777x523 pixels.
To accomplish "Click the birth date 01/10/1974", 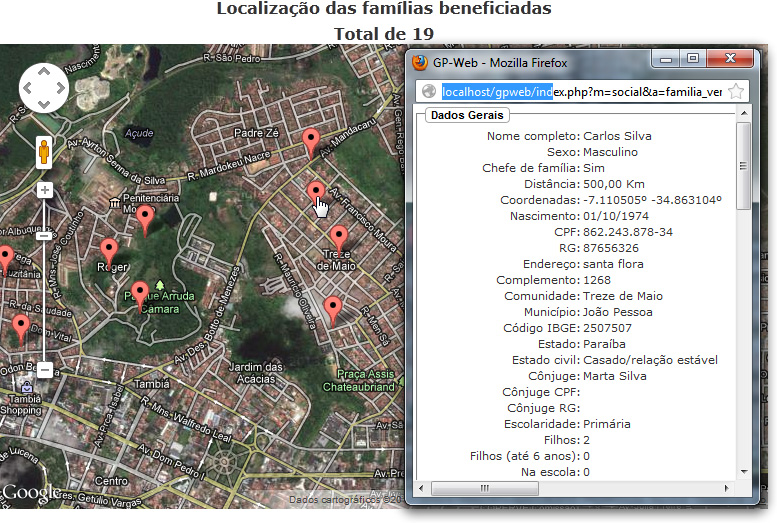I will [615, 216].
